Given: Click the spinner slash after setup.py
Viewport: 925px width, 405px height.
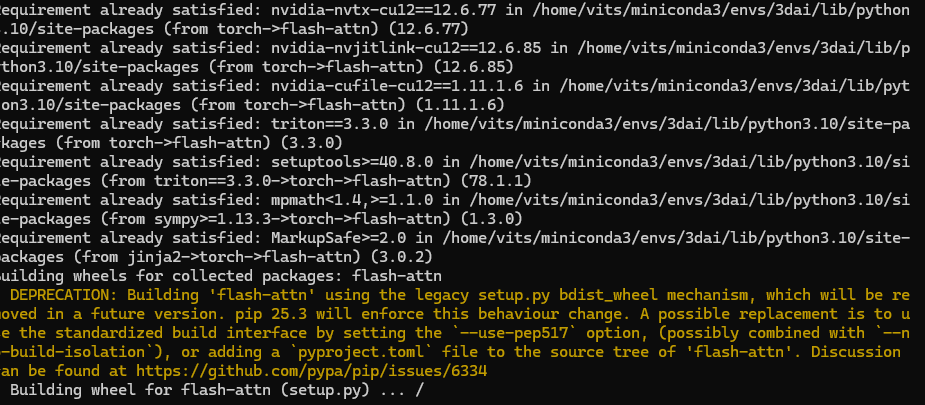Looking at the screenshot, I should [419, 390].
